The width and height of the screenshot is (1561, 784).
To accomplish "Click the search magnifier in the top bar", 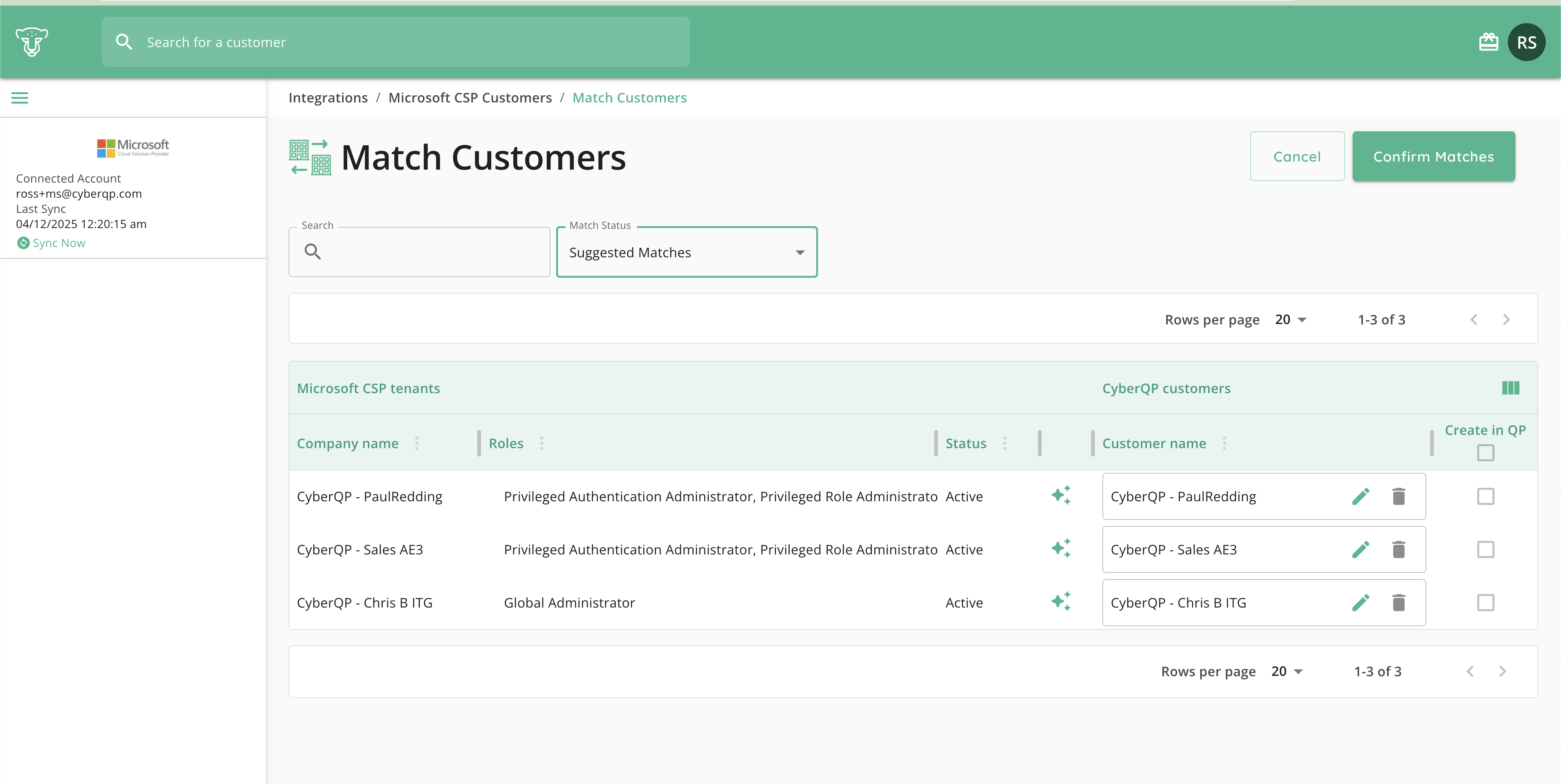I will [124, 42].
